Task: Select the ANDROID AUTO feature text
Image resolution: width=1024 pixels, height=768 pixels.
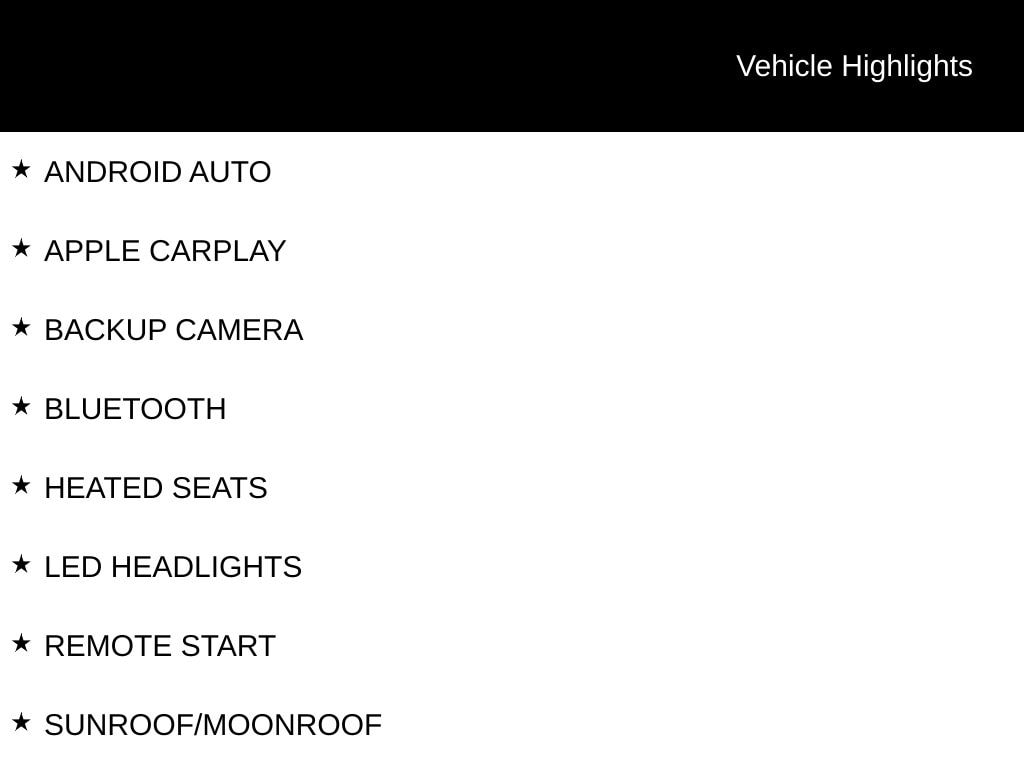Action: coord(157,172)
